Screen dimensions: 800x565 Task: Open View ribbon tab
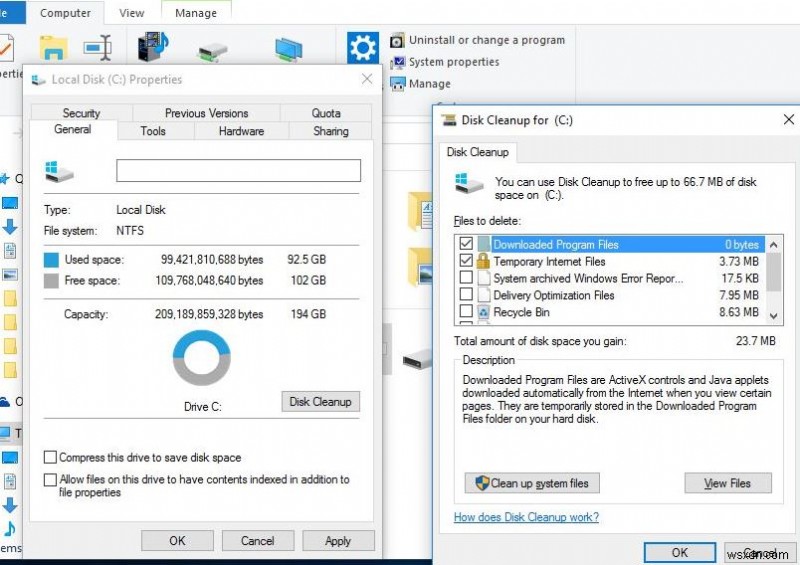click(132, 13)
